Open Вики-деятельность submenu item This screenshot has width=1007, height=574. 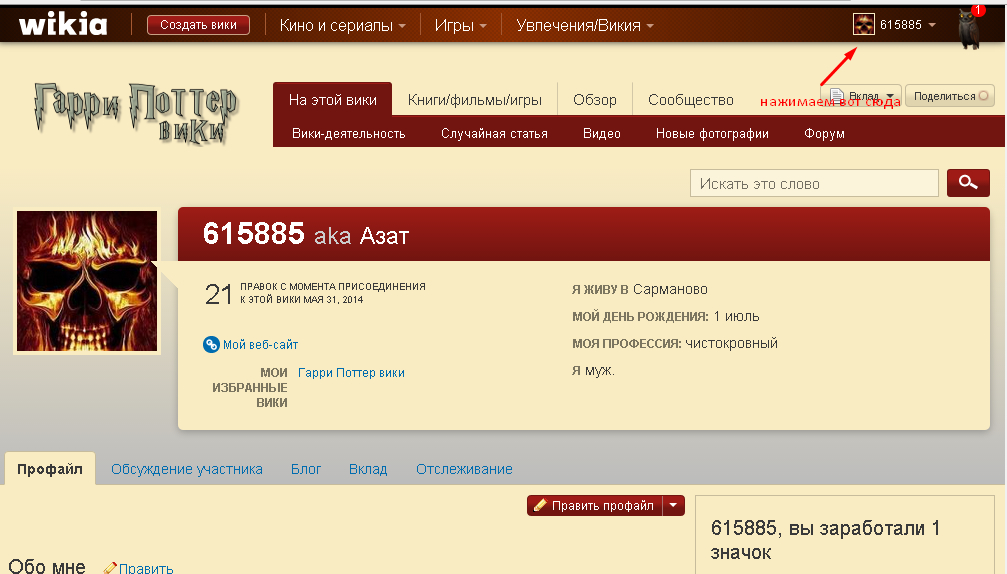(349, 134)
